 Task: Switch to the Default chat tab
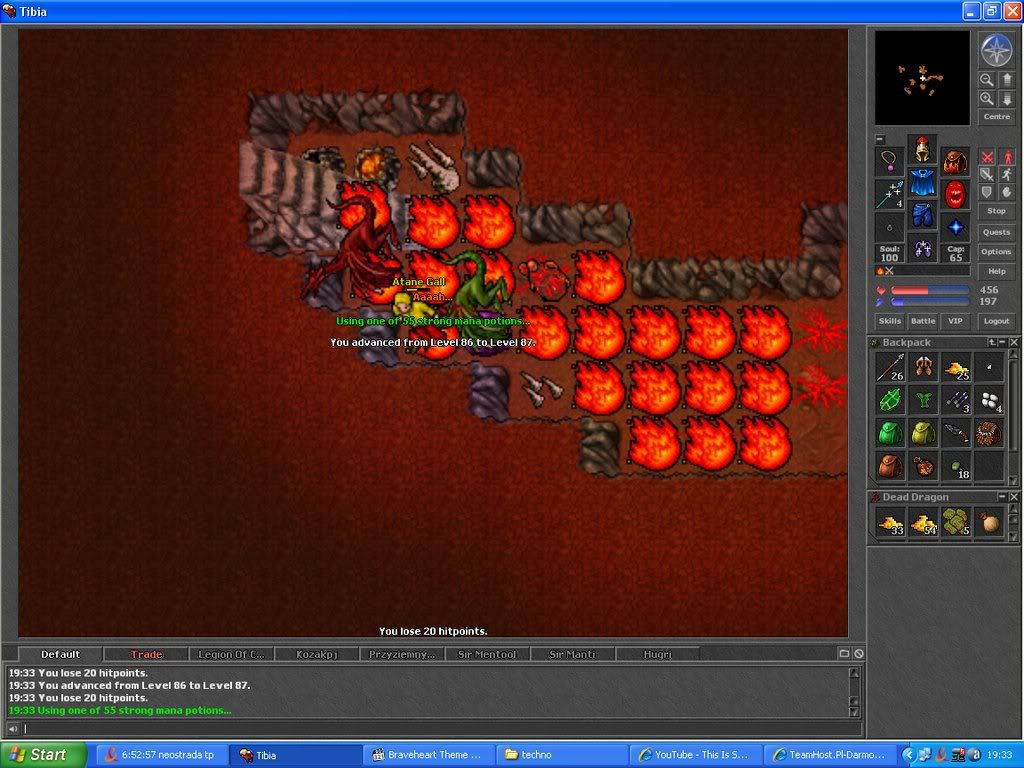(60, 654)
